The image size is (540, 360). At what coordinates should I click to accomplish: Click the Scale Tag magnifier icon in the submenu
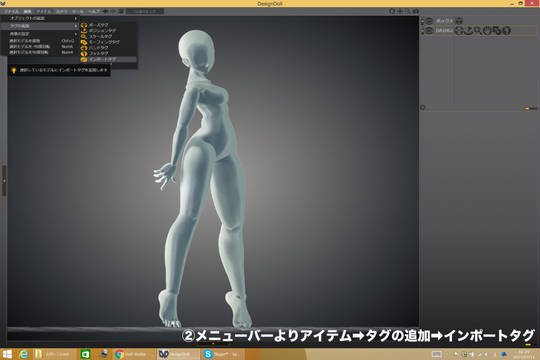[84, 36]
